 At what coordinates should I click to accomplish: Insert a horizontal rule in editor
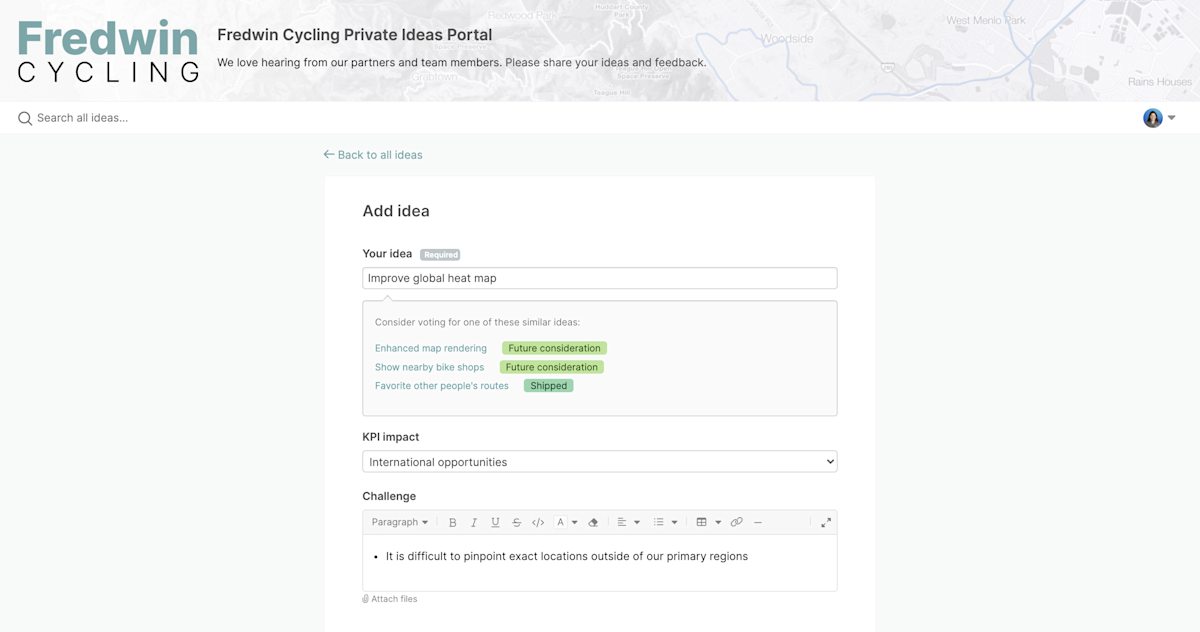pos(758,522)
